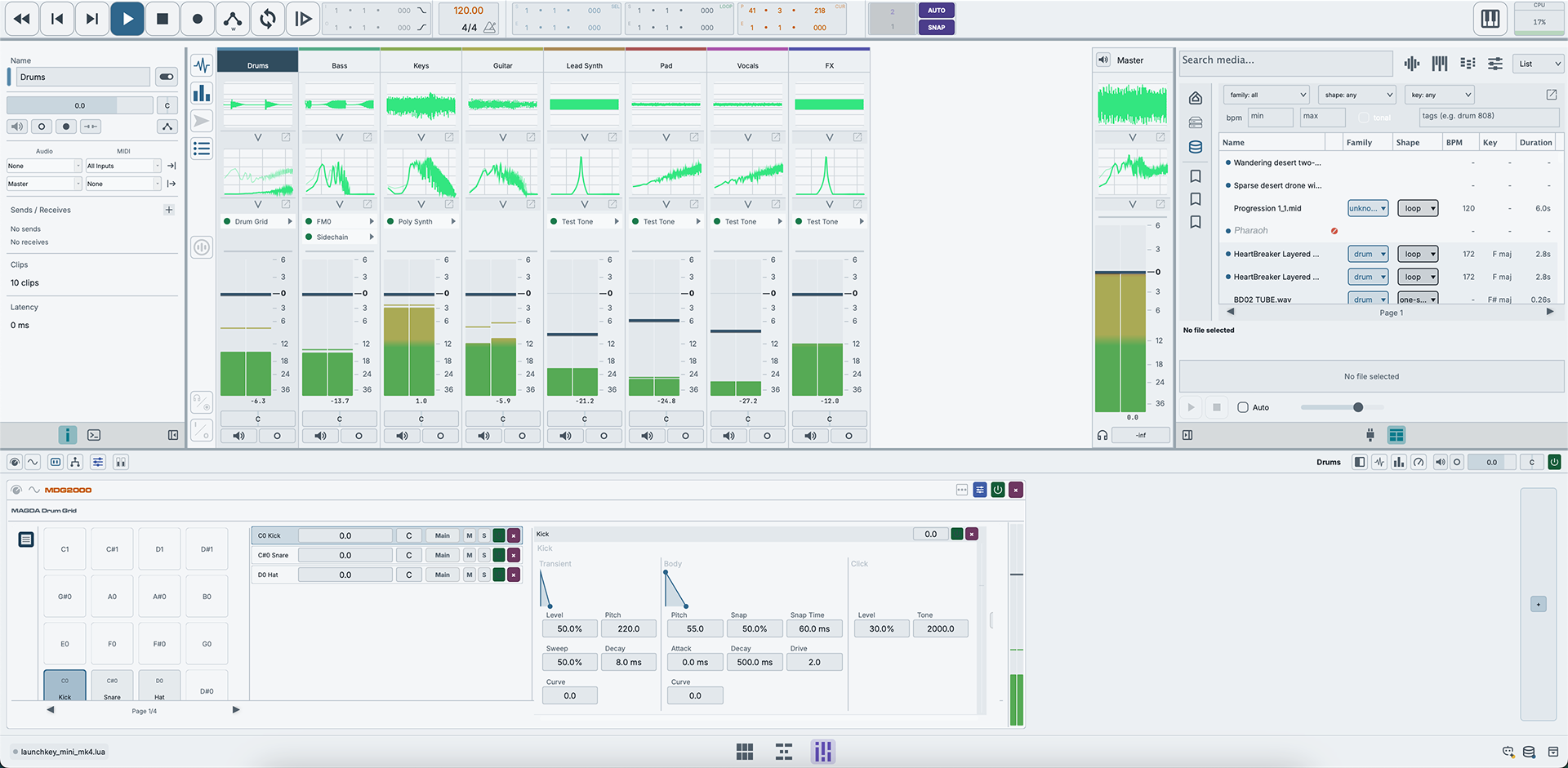Viewport: 1568px width, 768px height.
Task: Mute the C0 Kick pad row
Action: [470, 535]
